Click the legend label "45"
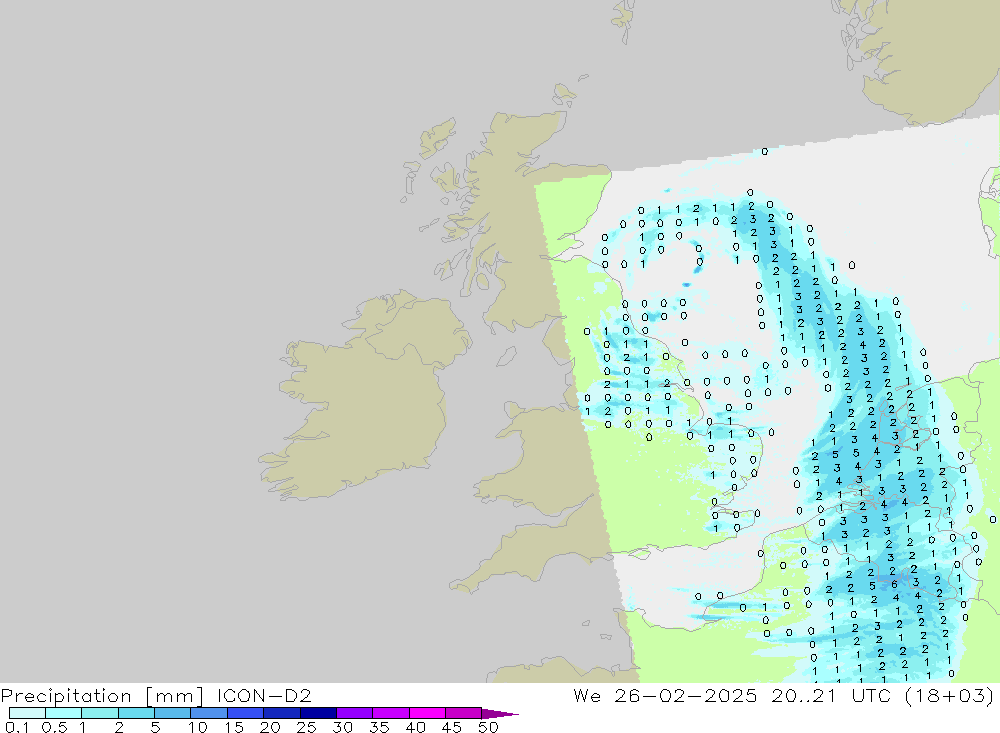The height and width of the screenshot is (733, 1000). 452,727
